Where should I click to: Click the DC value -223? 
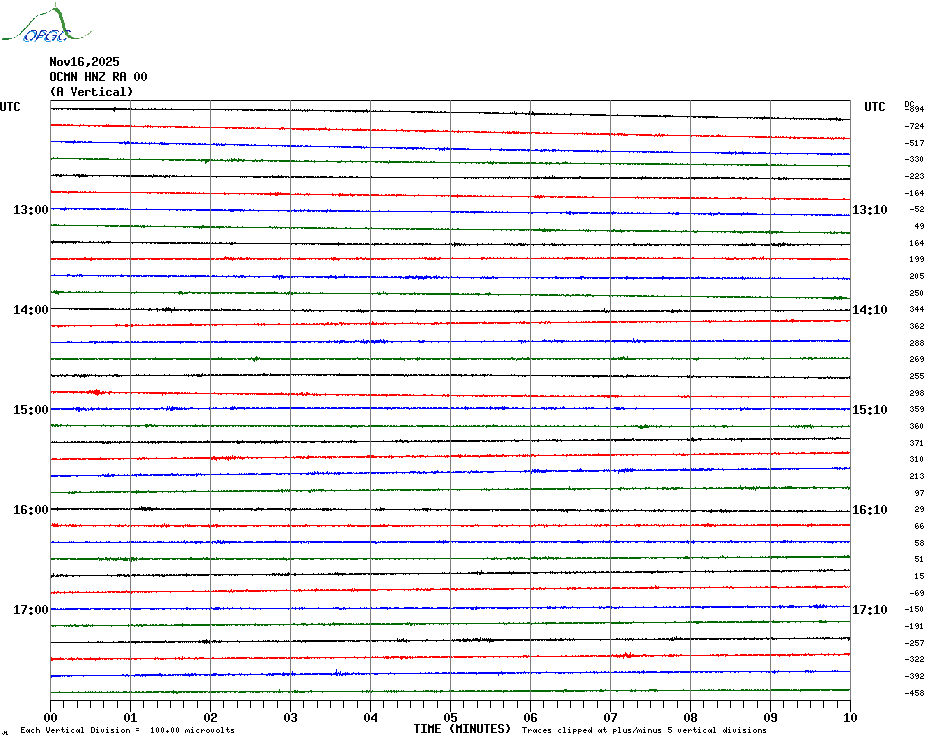pos(914,176)
